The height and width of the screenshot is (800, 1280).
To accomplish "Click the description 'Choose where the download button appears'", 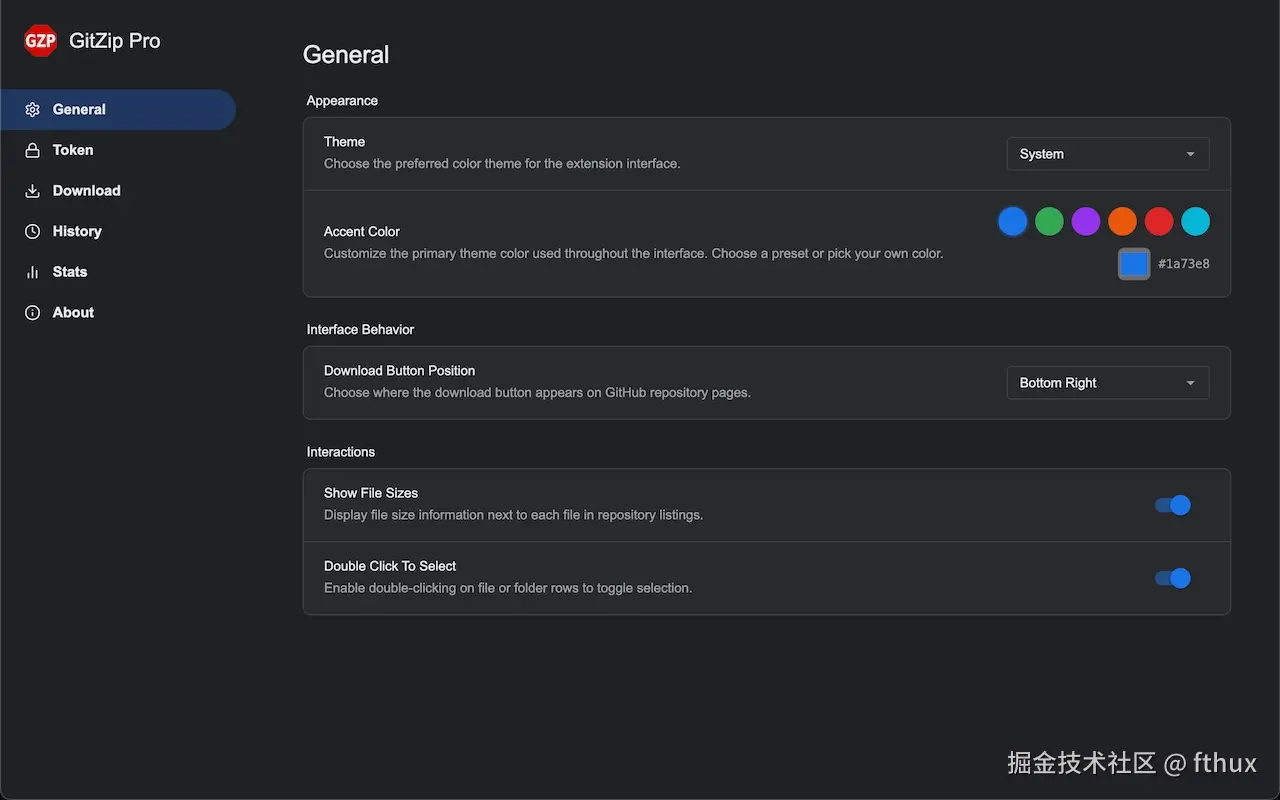I will pos(537,393).
